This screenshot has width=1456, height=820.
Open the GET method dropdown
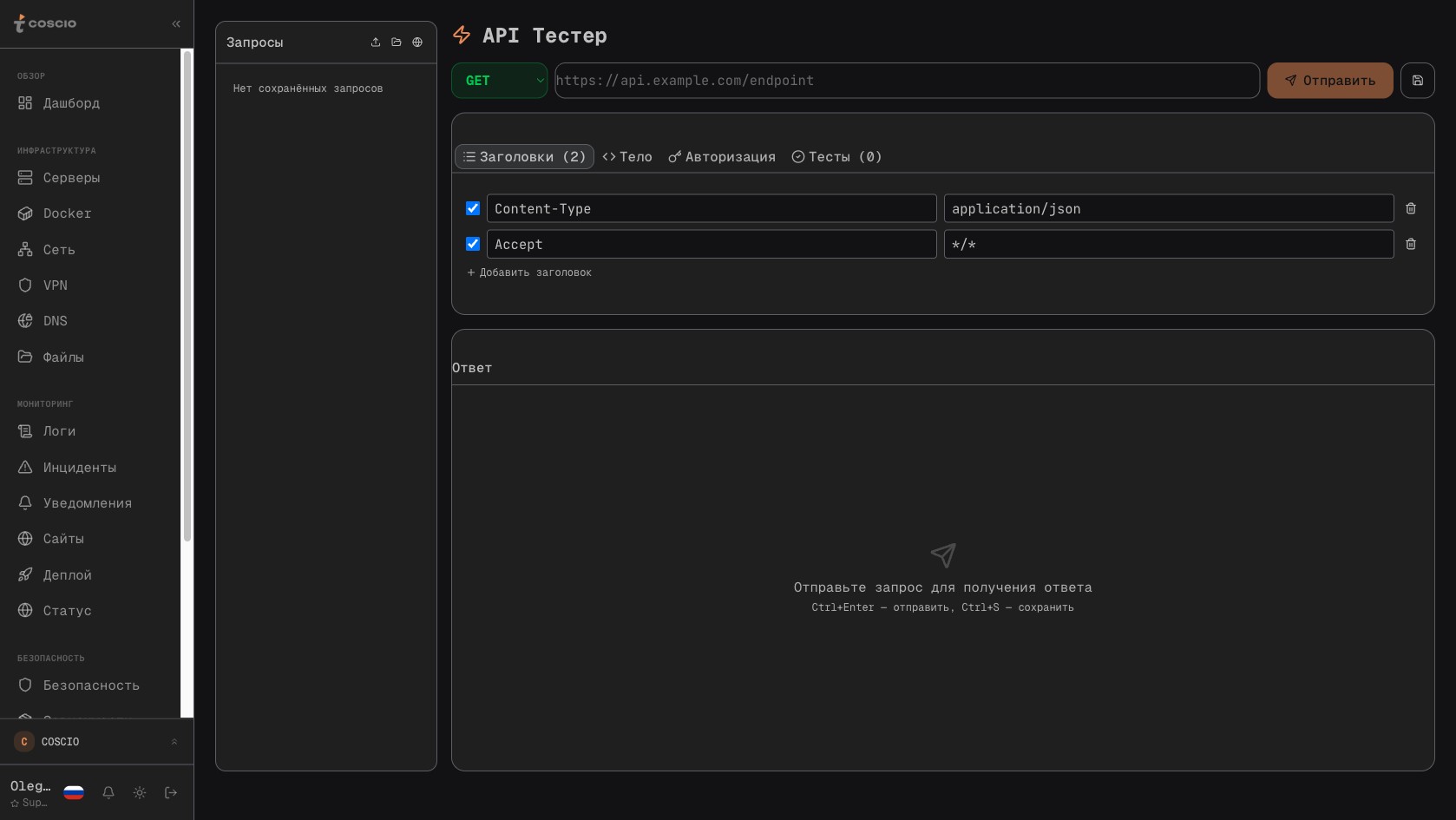[500, 81]
